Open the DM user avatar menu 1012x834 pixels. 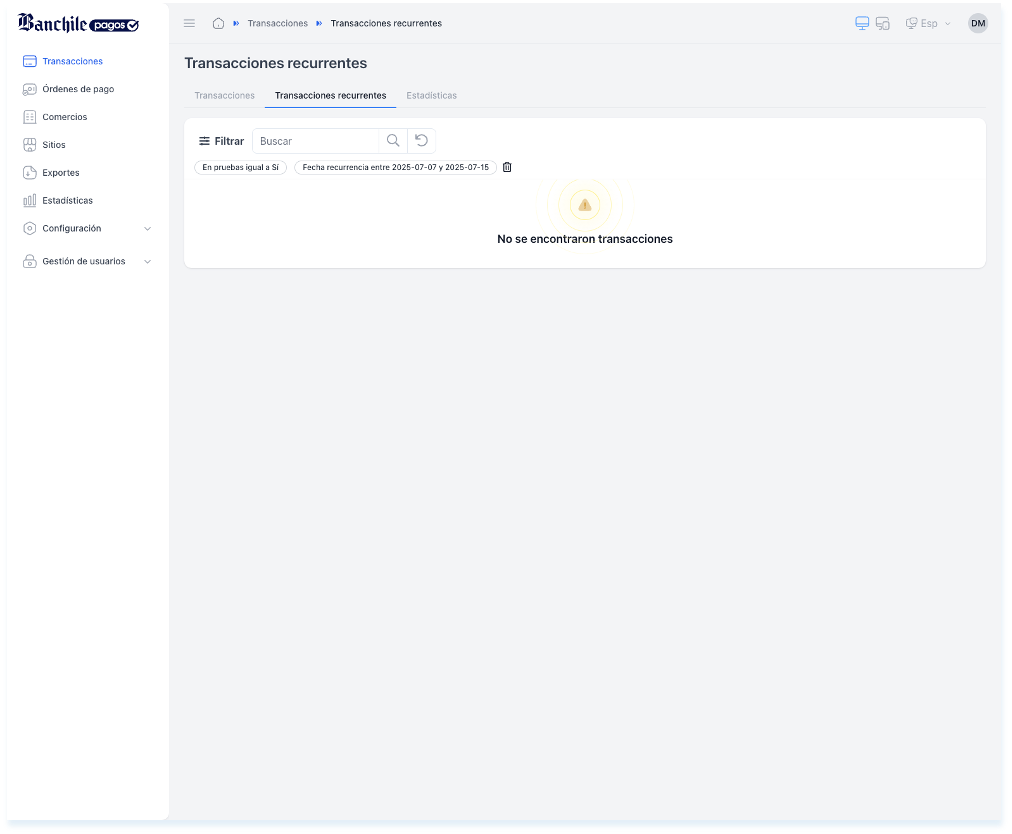point(978,23)
